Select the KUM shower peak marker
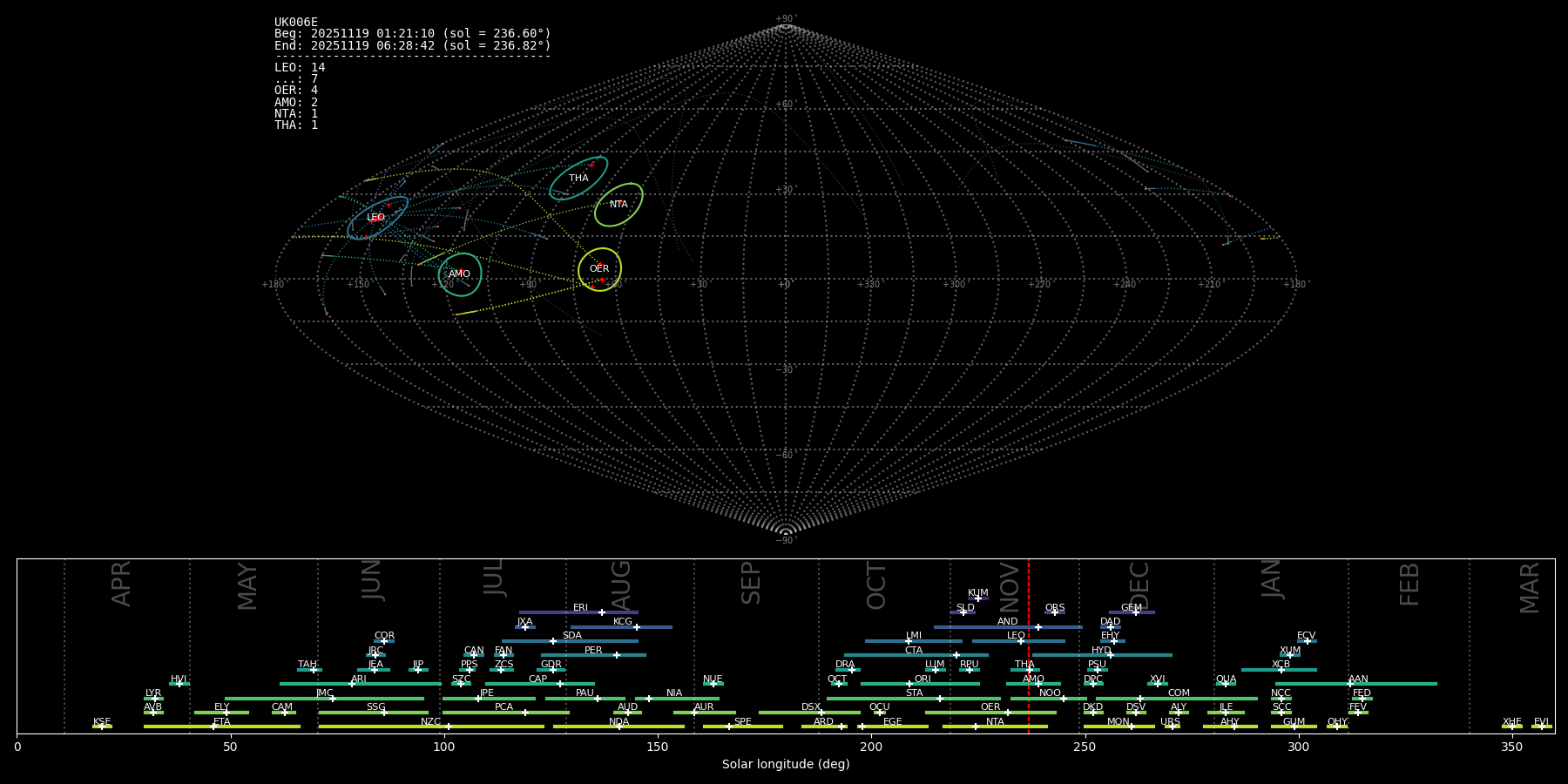The height and width of the screenshot is (784, 1568). [977, 598]
